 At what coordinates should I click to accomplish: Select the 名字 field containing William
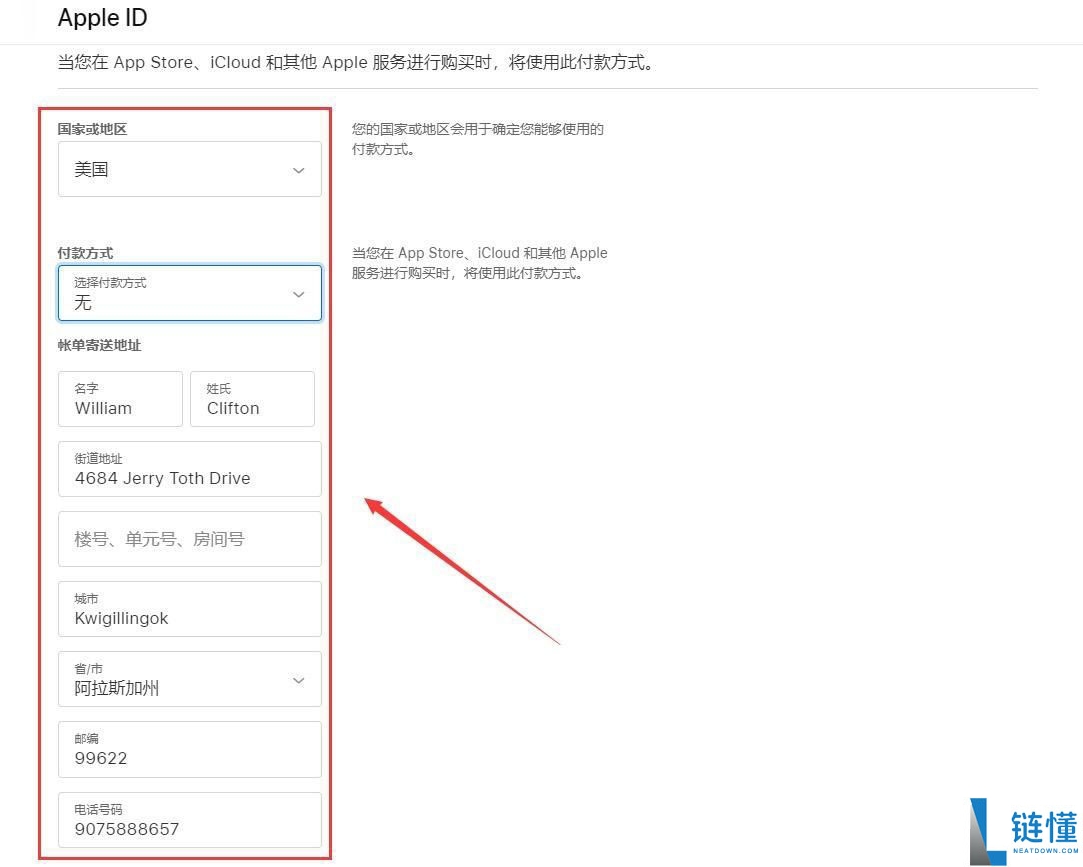[120, 399]
